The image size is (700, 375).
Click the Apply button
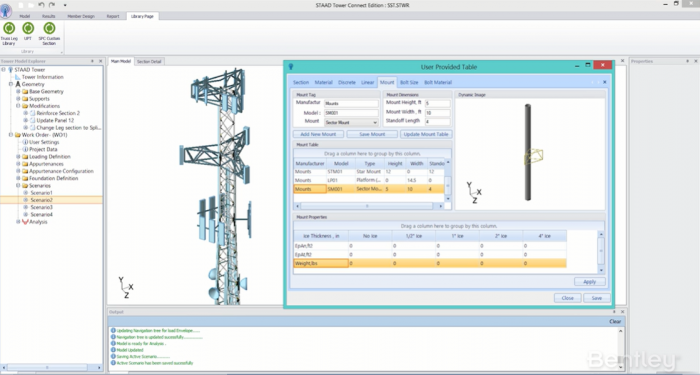click(590, 282)
